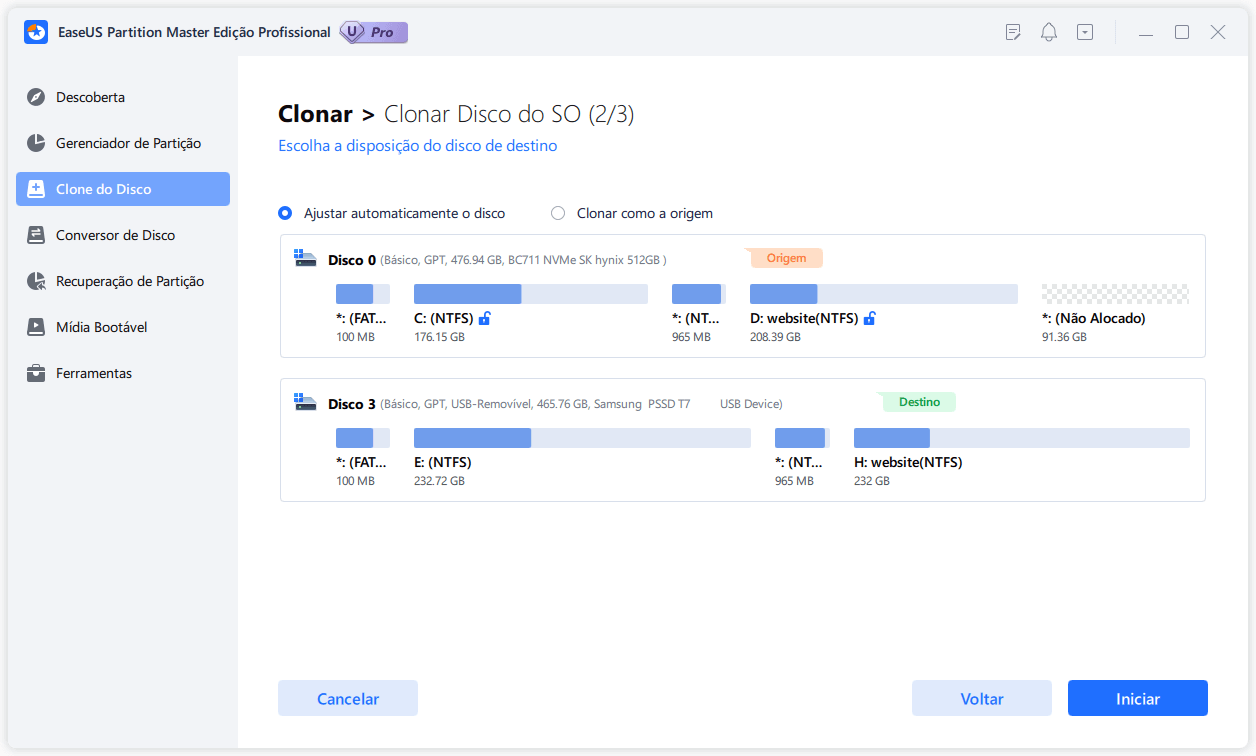Open the title bar dropdown menu icon
The height and width of the screenshot is (756, 1256).
(1085, 32)
